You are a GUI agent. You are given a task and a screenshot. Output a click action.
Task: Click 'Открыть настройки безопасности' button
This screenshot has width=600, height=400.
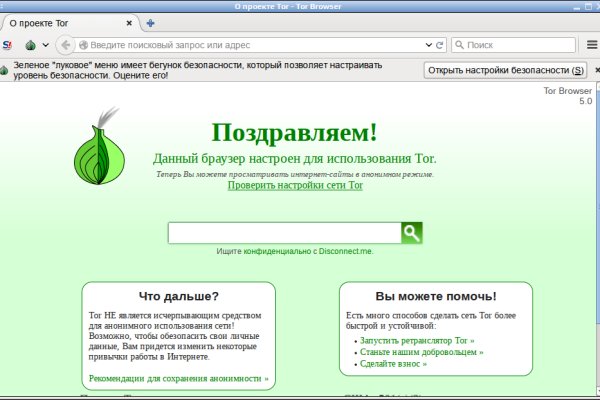coord(506,70)
